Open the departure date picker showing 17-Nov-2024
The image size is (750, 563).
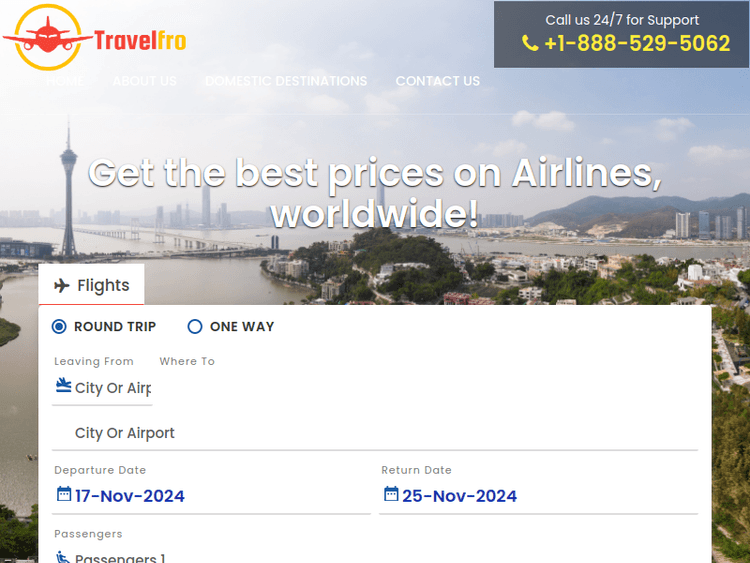coord(130,496)
